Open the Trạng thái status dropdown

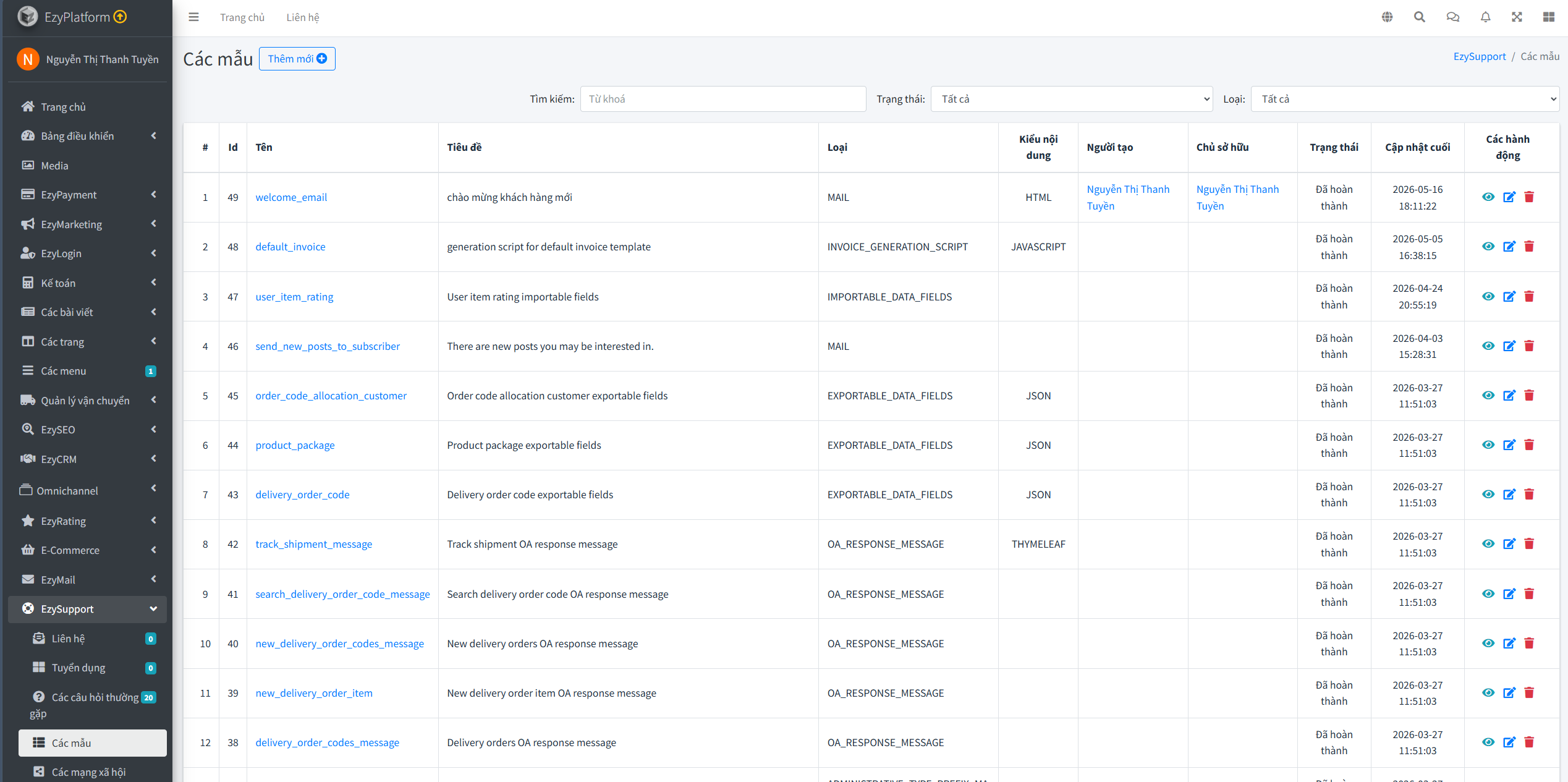[x=1072, y=99]
